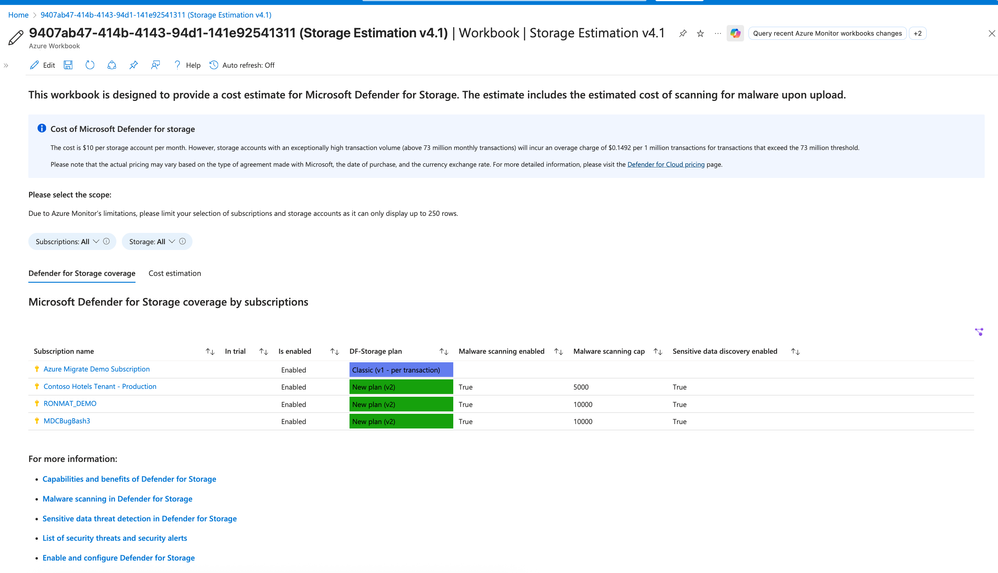Sort by Malware scanning cap column arrows

coord(657,351)
